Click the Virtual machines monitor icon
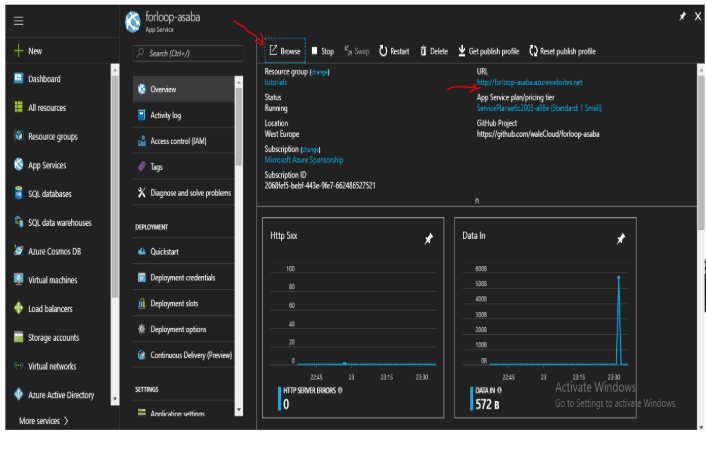 (x=18, y=280)
